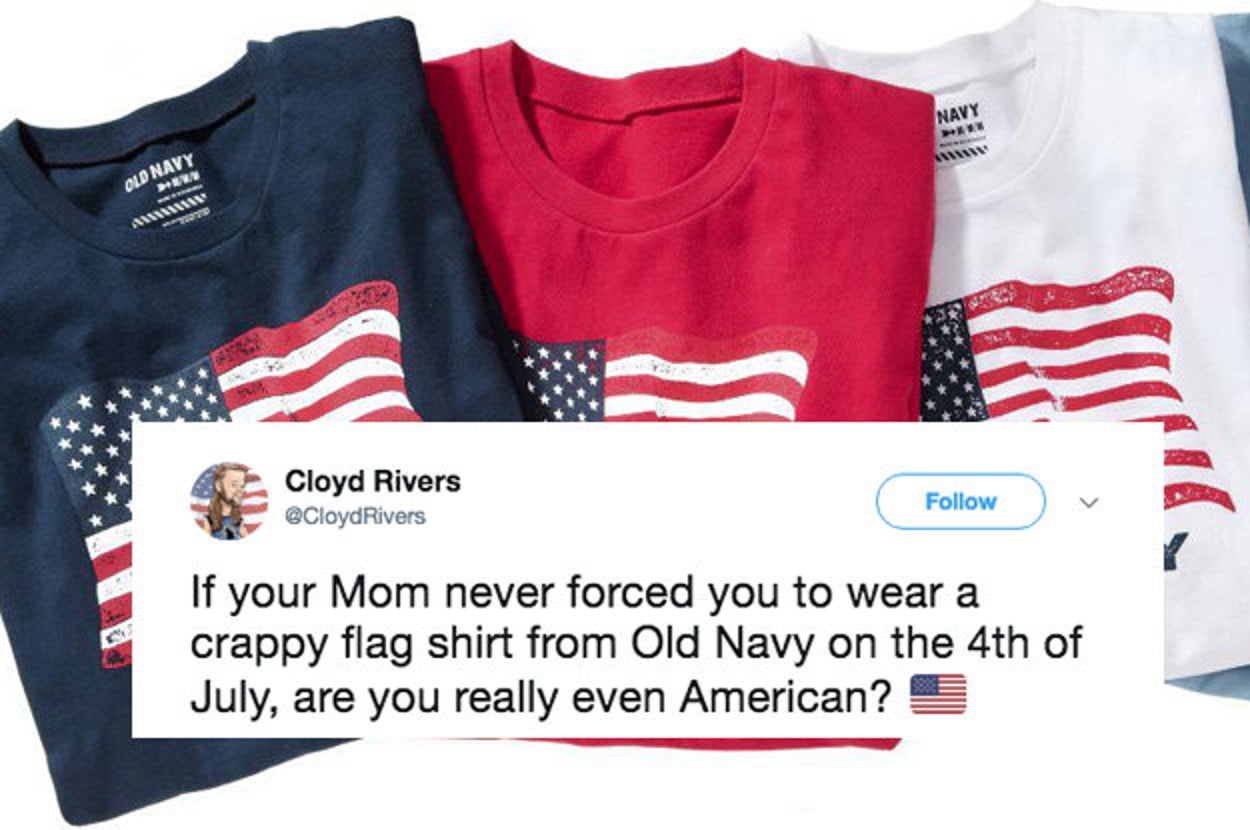Screen dimensions: 1250x830
Task: Click the star field on white shirt flag
Action: (950, 362)
